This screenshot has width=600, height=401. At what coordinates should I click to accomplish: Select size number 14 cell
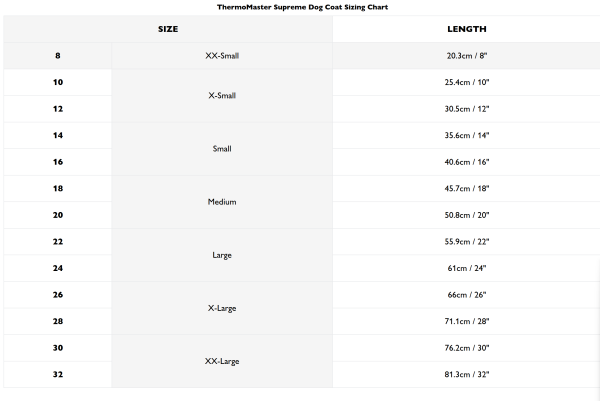click(57, 135)
